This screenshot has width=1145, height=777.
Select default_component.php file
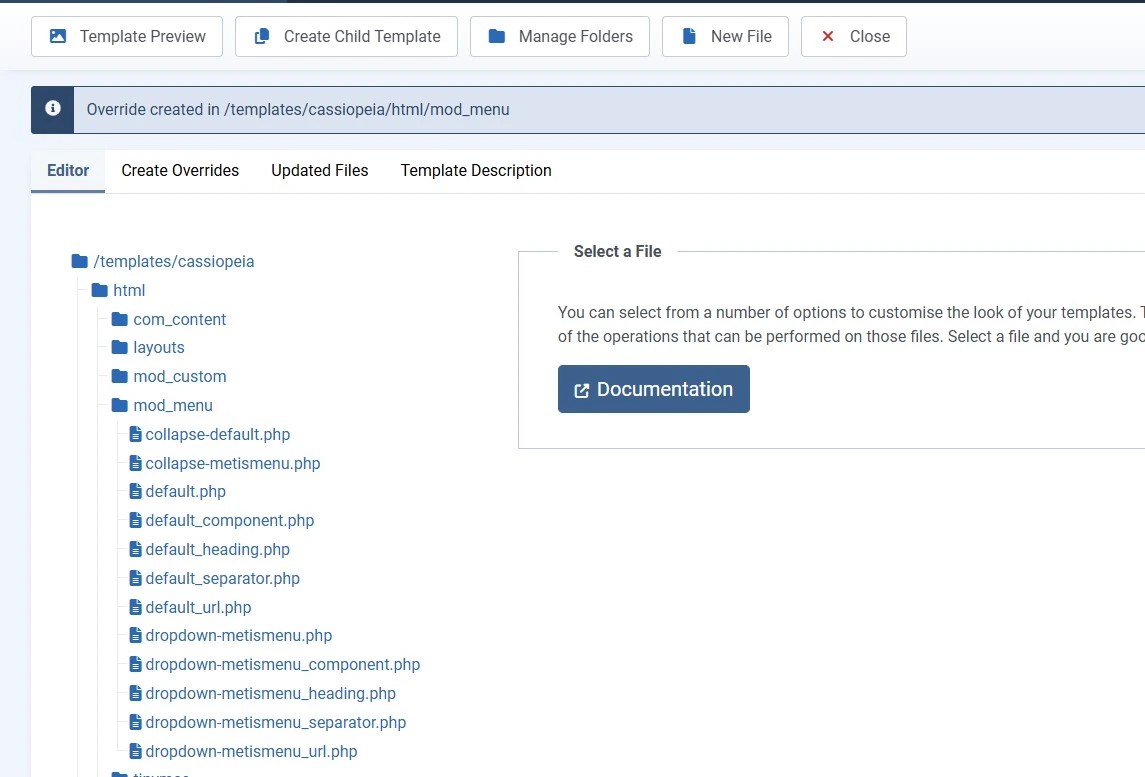[x=222, y=521]
